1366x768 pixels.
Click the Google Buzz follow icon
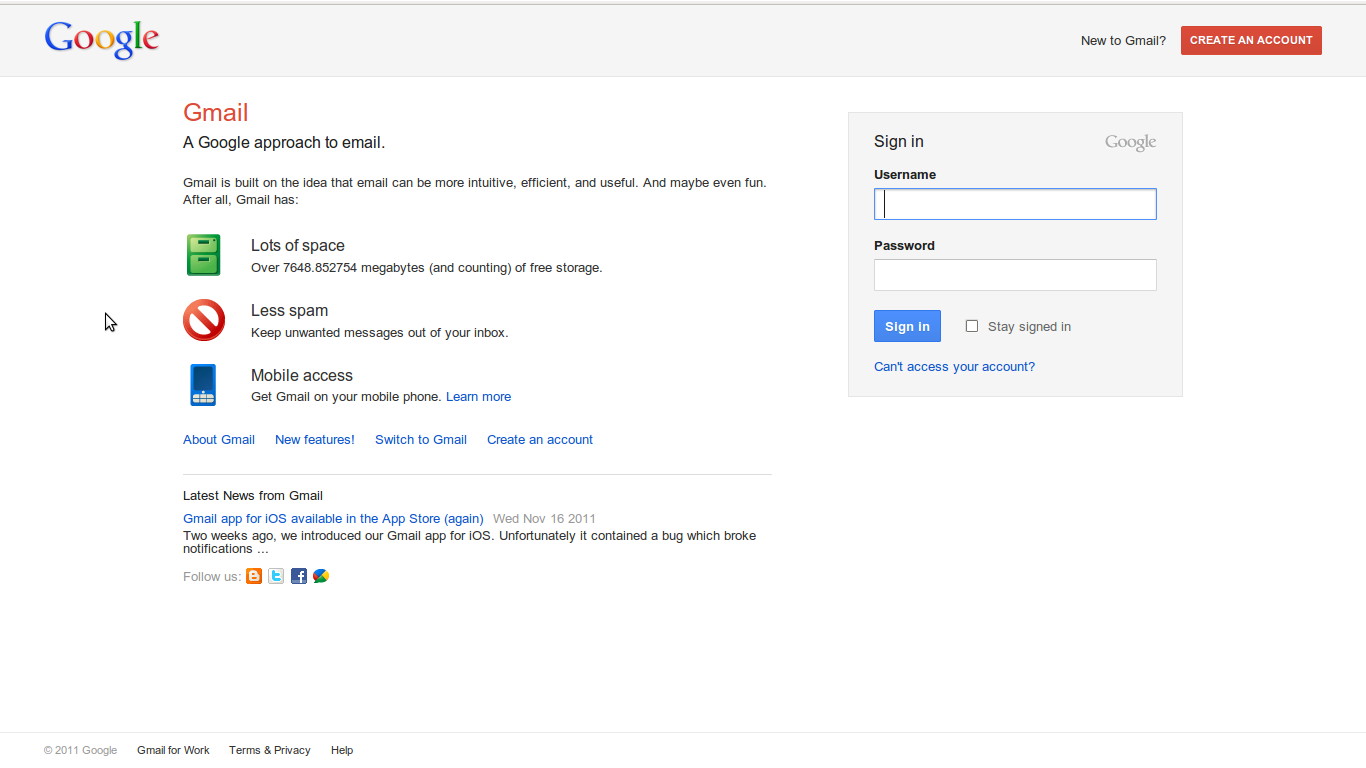320,576
